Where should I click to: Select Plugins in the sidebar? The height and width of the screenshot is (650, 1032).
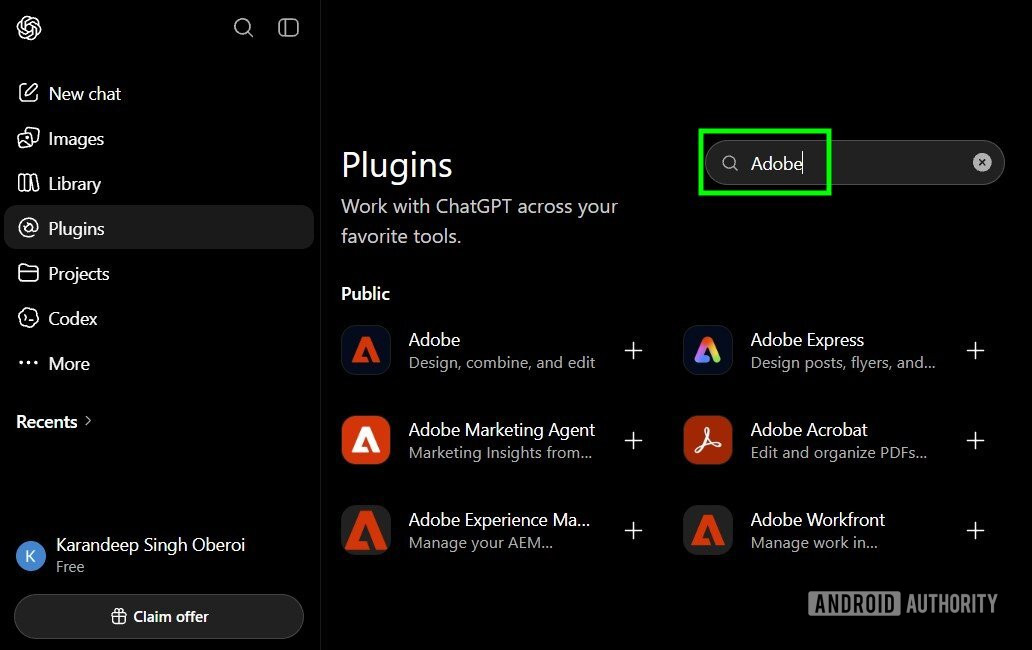coord(159,228)
